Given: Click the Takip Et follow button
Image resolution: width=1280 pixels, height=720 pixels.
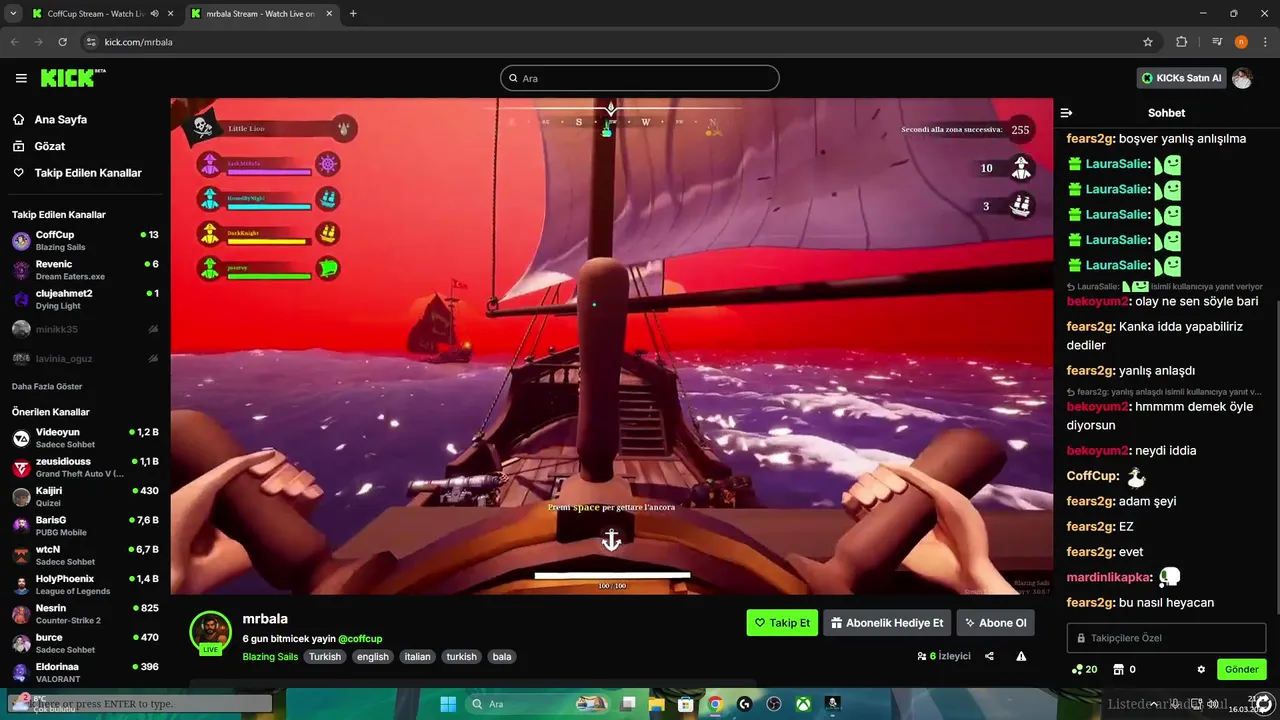Looking at the screenshot, I should pyautogui.click(x=782, y=623).
